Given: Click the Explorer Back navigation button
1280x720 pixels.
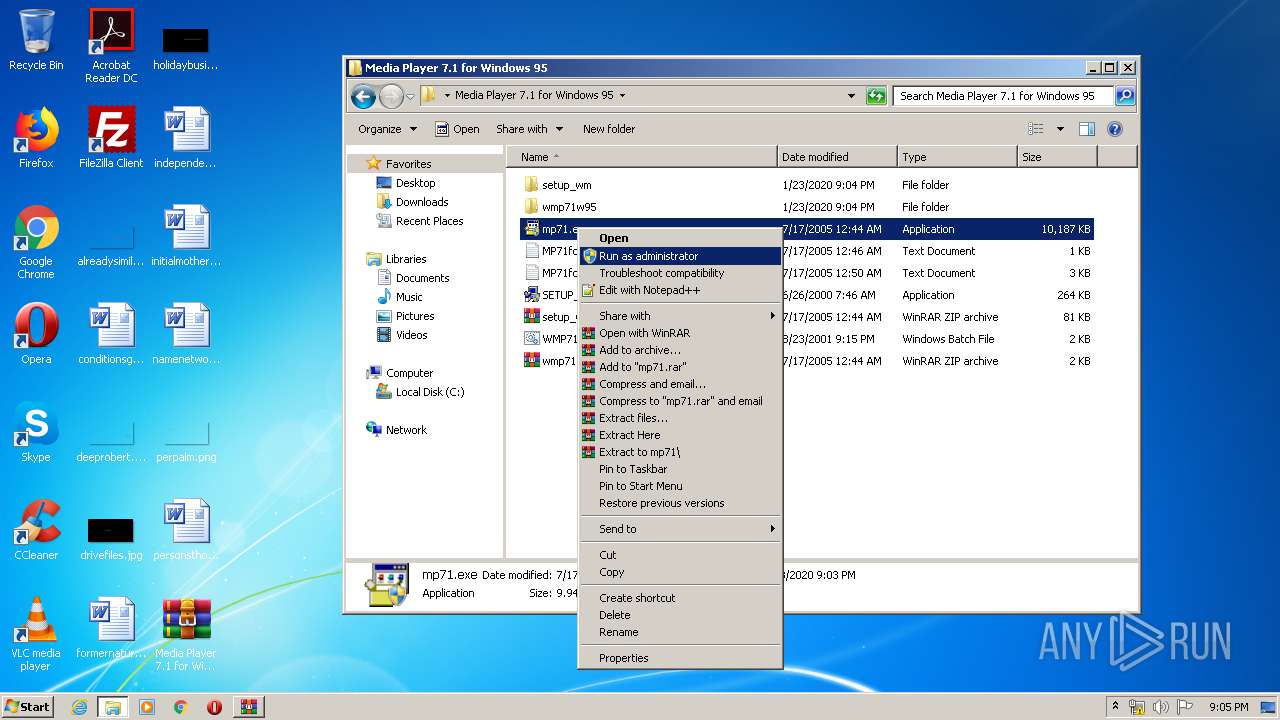Looking at the screenshot, I should 364,96.
